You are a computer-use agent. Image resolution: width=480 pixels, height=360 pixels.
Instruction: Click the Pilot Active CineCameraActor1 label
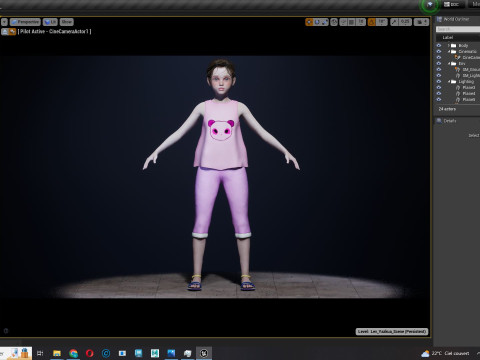[x=54, y=32]
